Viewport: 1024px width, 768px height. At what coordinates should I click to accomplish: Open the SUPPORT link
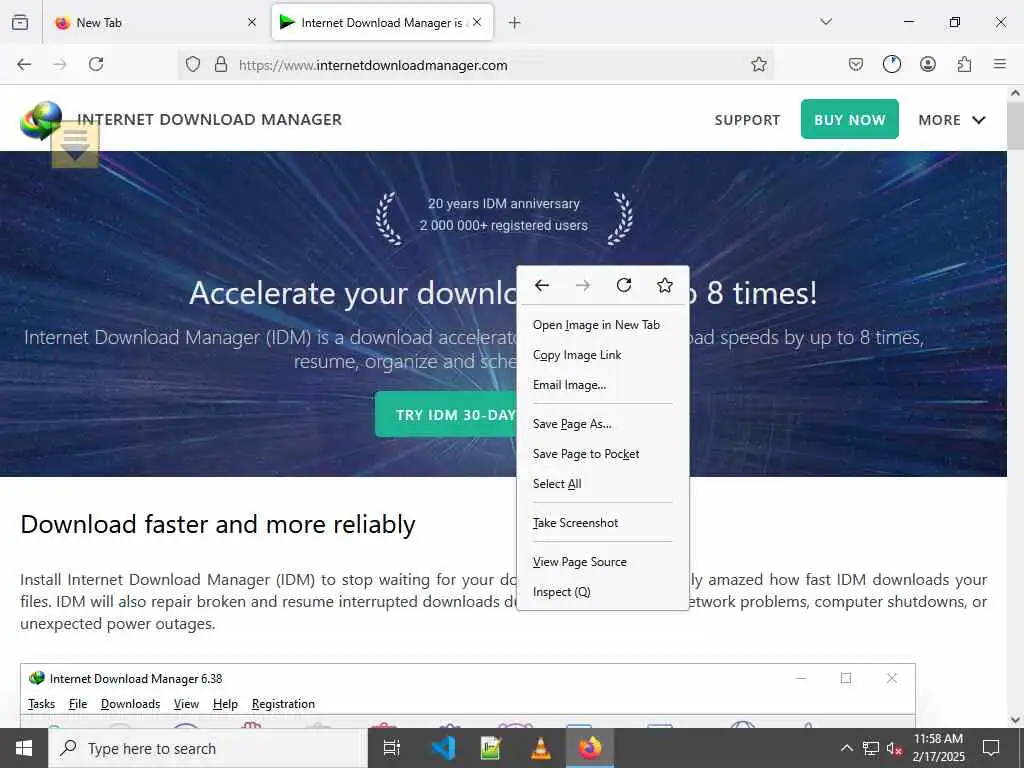pos(747,120)
